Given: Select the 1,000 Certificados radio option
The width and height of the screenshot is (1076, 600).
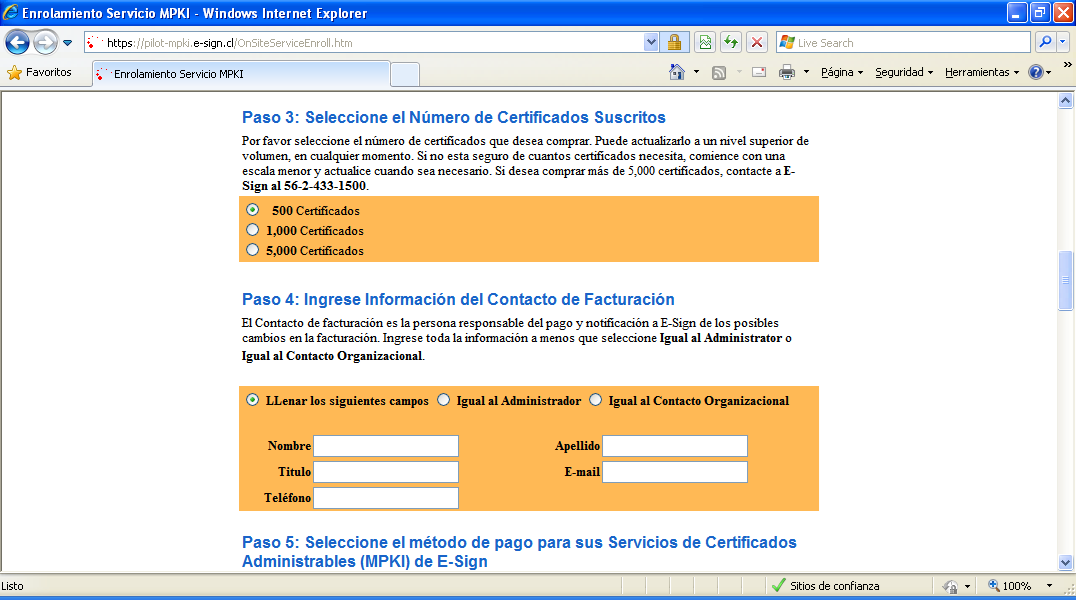Looking at the screenshot, I should point(253,230).
